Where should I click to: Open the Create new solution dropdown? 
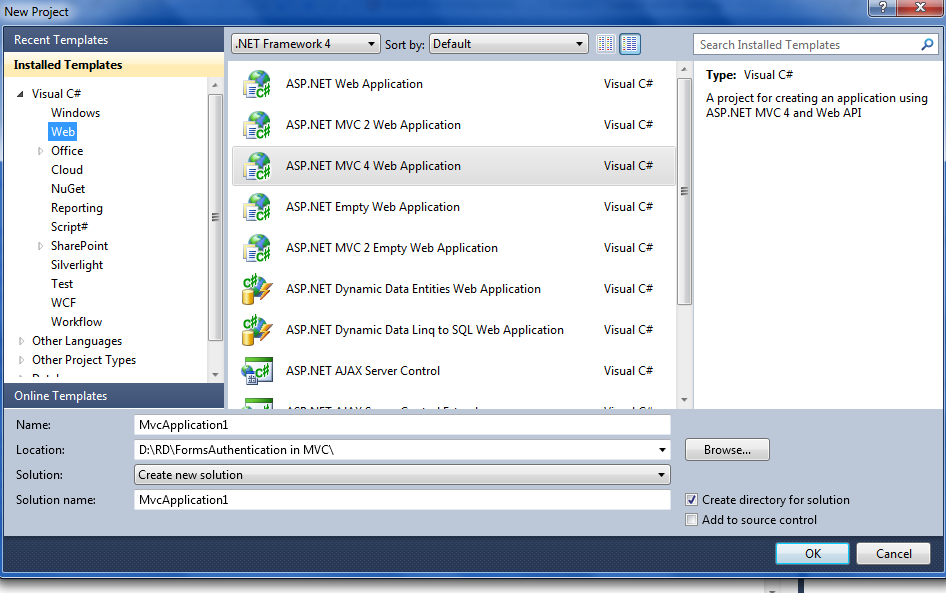[402, 475]
